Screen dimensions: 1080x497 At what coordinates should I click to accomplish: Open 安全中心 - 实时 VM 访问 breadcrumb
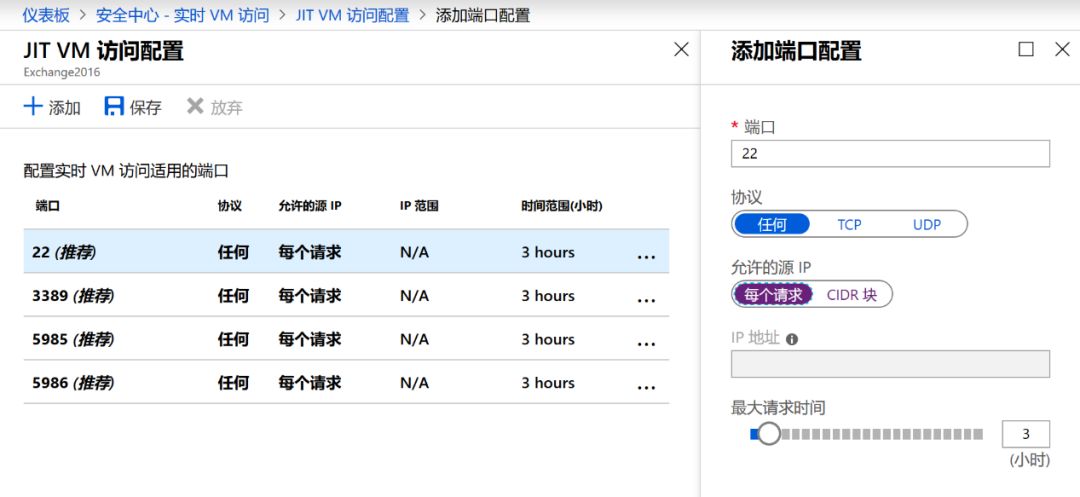tap(182, 15)
